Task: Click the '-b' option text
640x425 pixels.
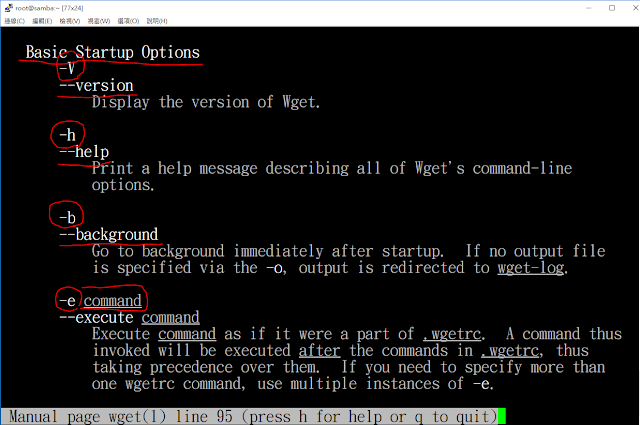Action: click(67, 218)
